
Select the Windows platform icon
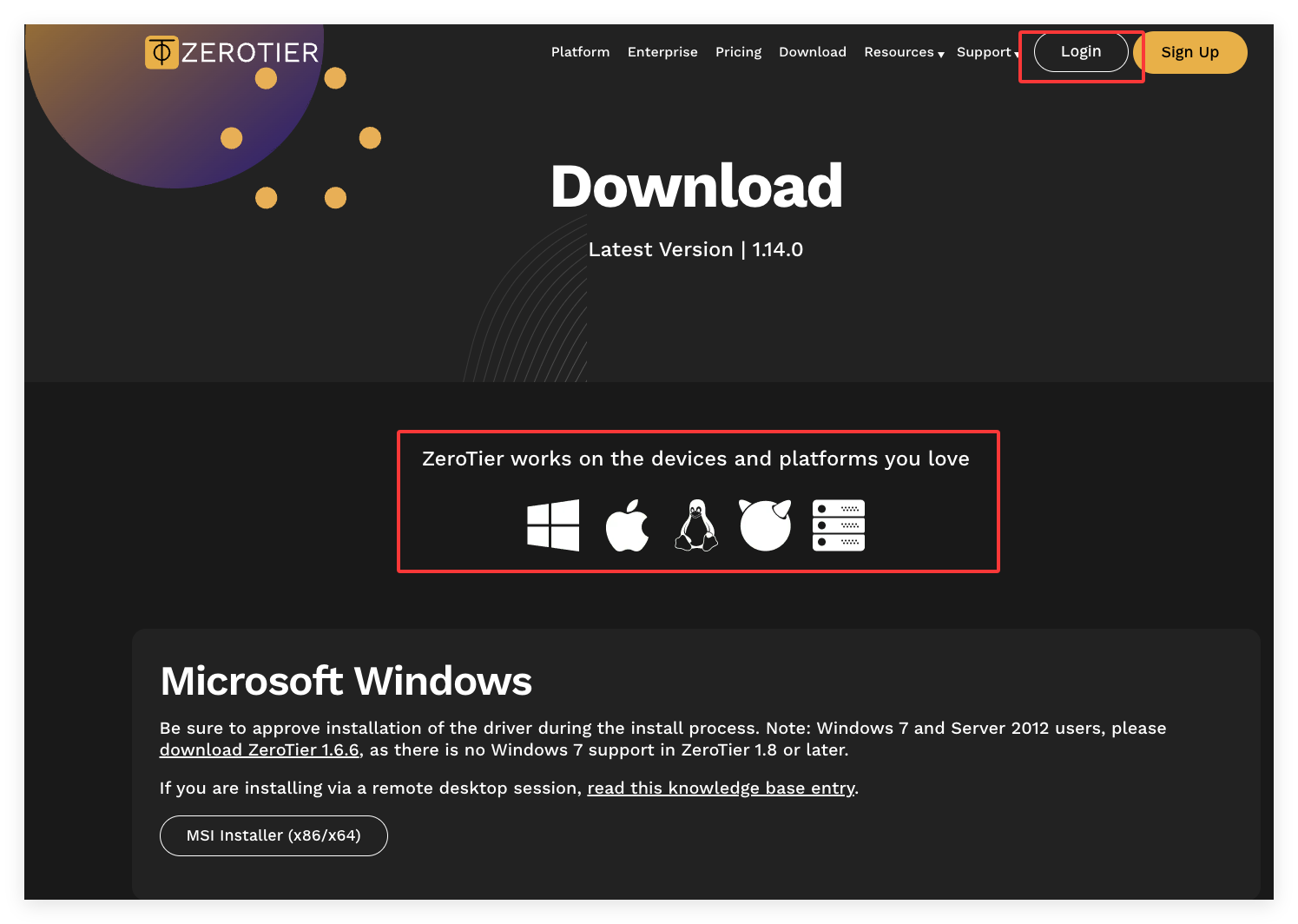click(x=553, y=525)
